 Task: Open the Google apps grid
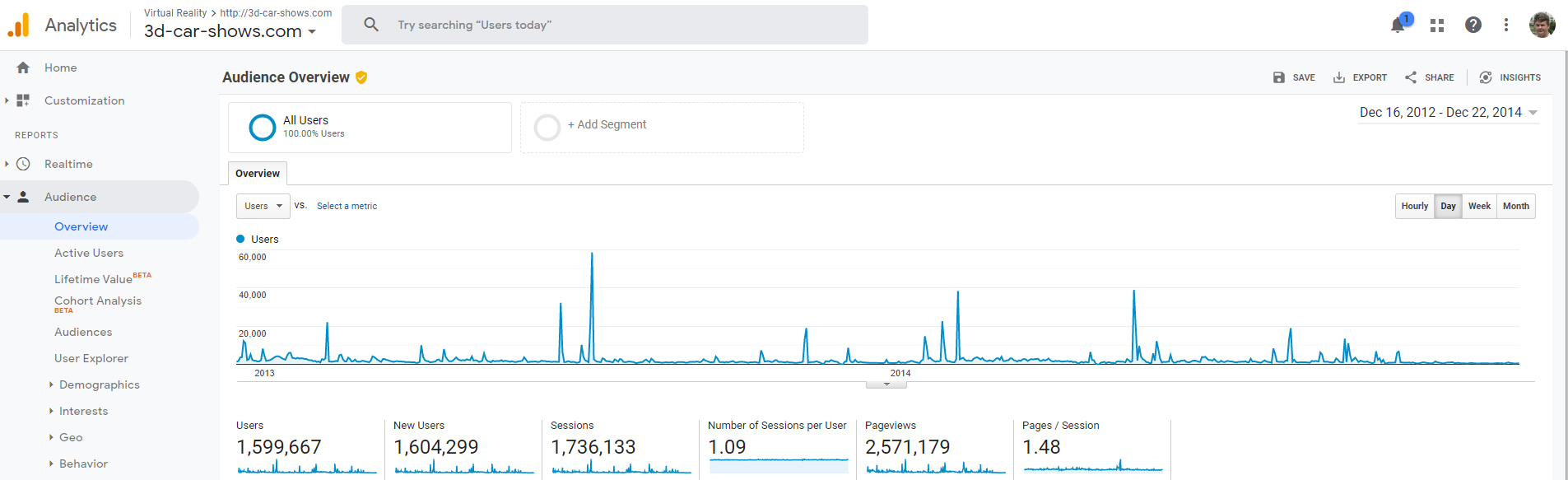coord(1437,26)
